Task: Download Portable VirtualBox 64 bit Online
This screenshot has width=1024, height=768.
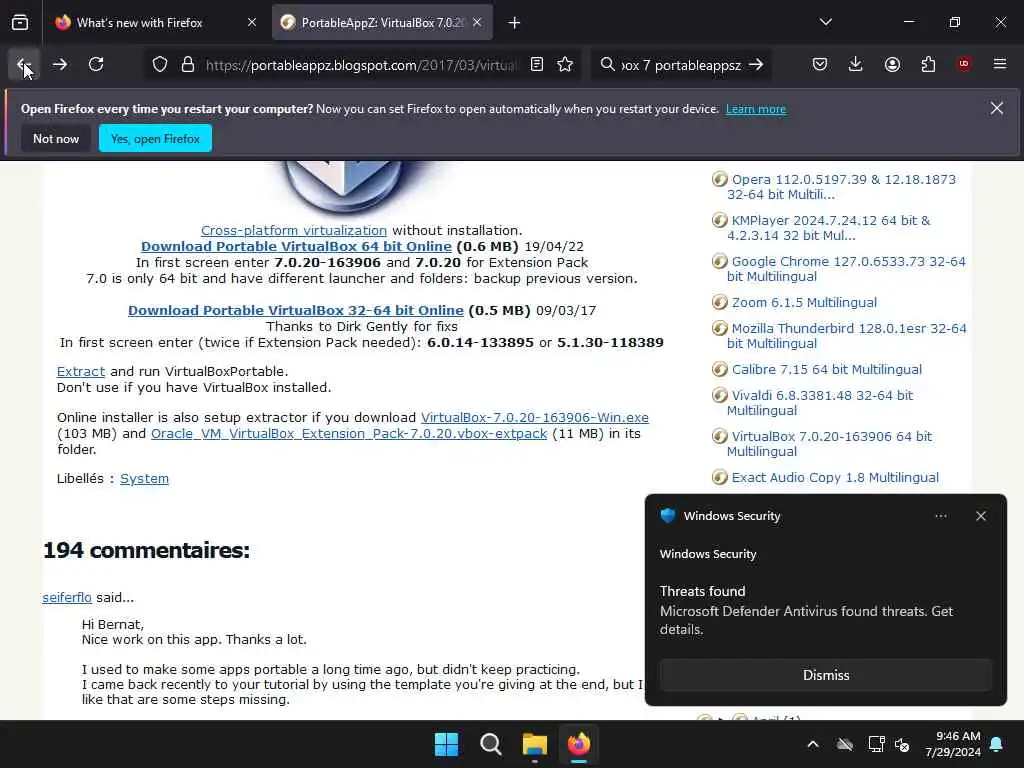Action: click(x=296, y=247)
